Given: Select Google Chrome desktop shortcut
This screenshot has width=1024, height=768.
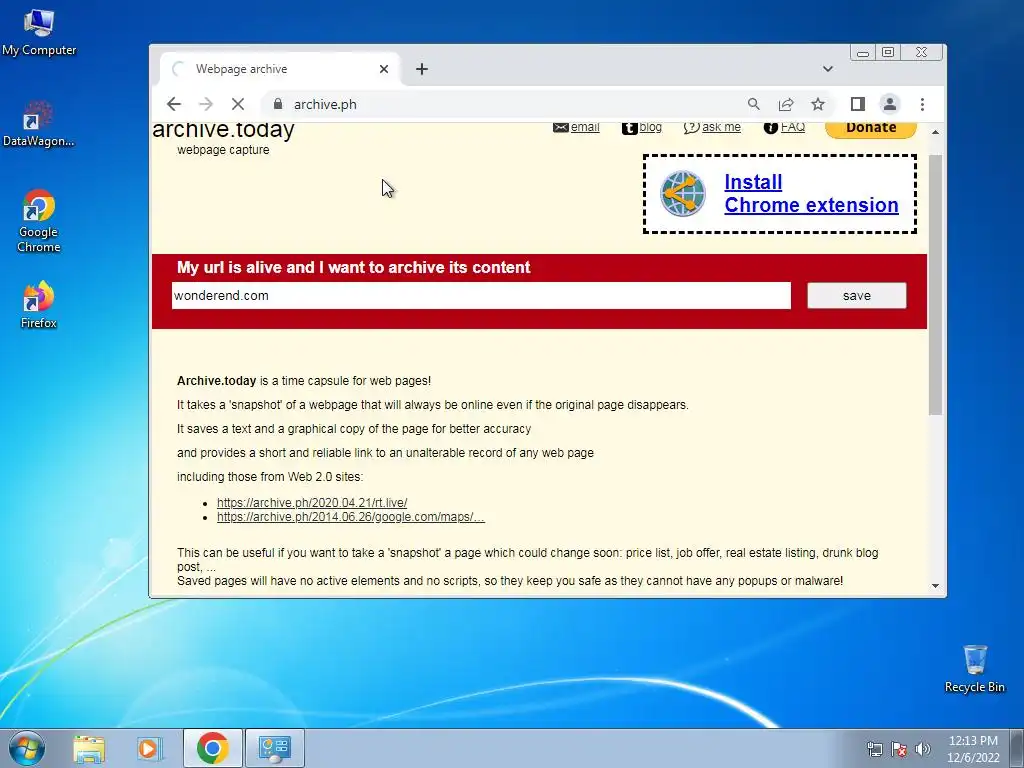Looking at the screenshot, I should [39, 221].
